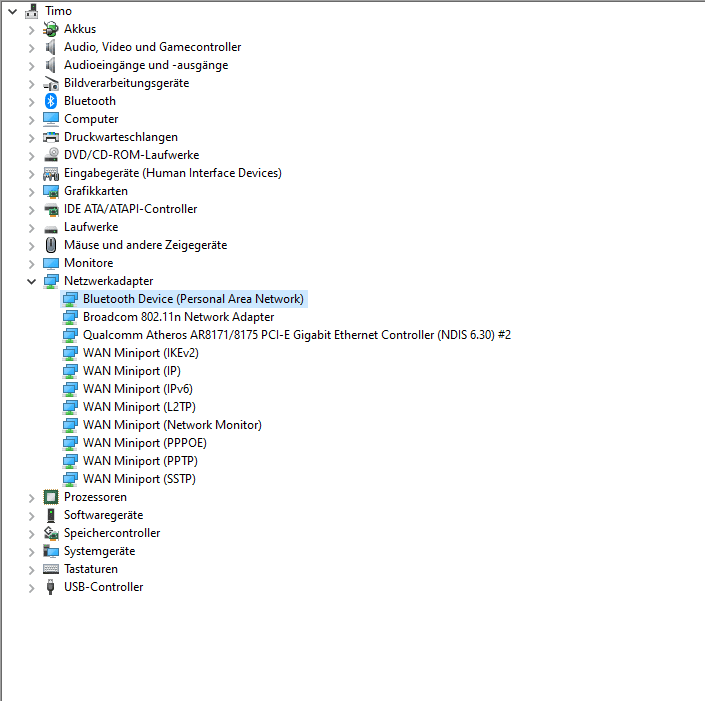Select WAN Miniport (L2TP)
Viewport: 705px width, 701px height.
[x=139, y=407]
